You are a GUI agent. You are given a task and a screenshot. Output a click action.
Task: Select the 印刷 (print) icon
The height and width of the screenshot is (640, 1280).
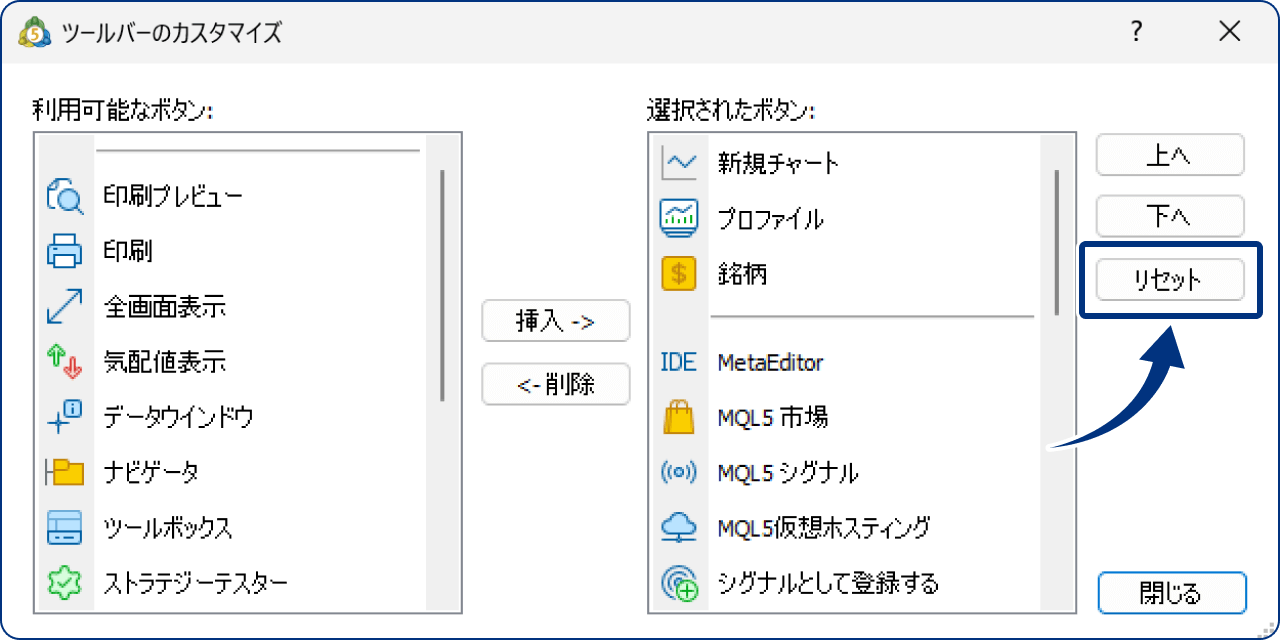click(x=63, y=251)
